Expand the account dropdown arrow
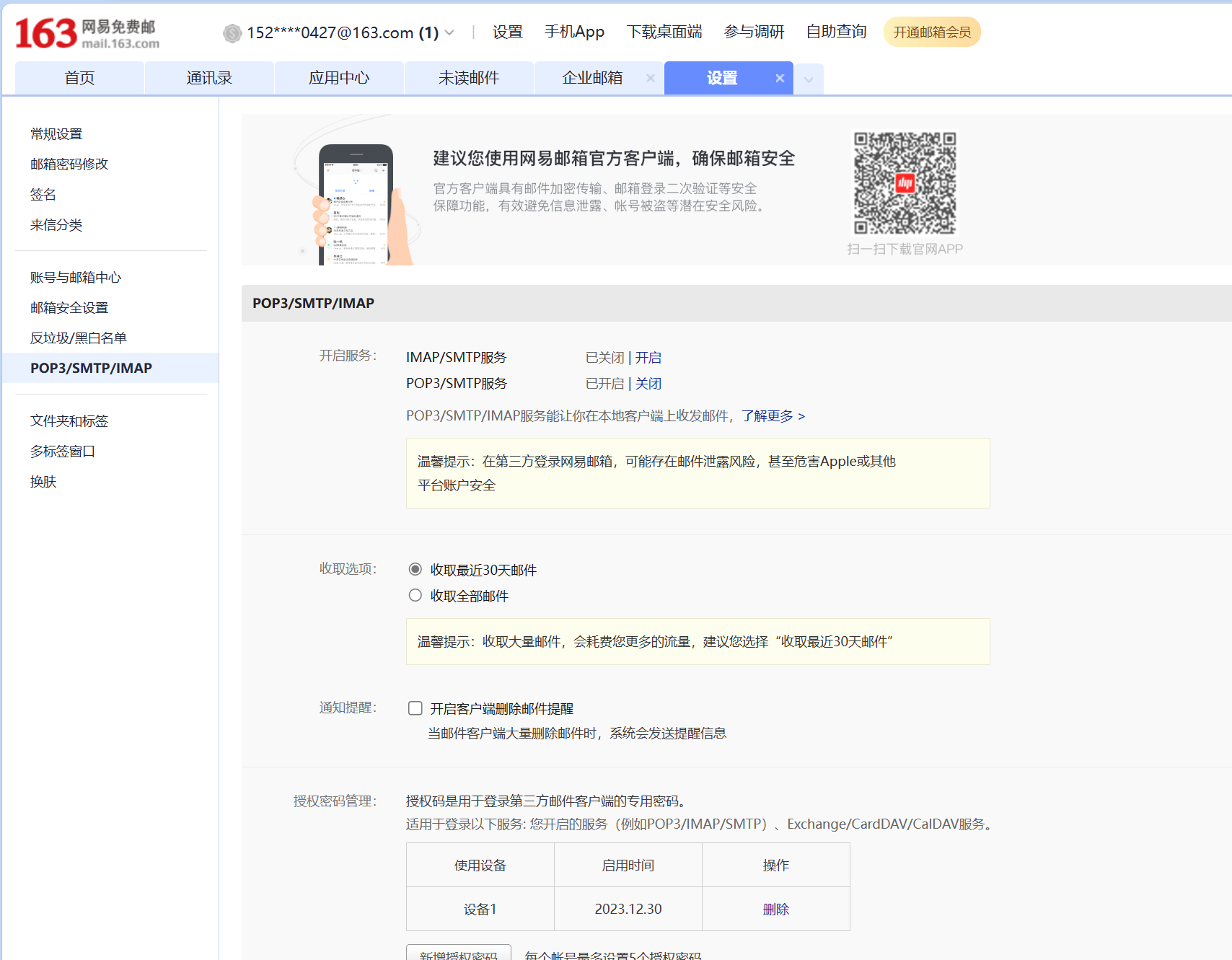 click(449, 32)
